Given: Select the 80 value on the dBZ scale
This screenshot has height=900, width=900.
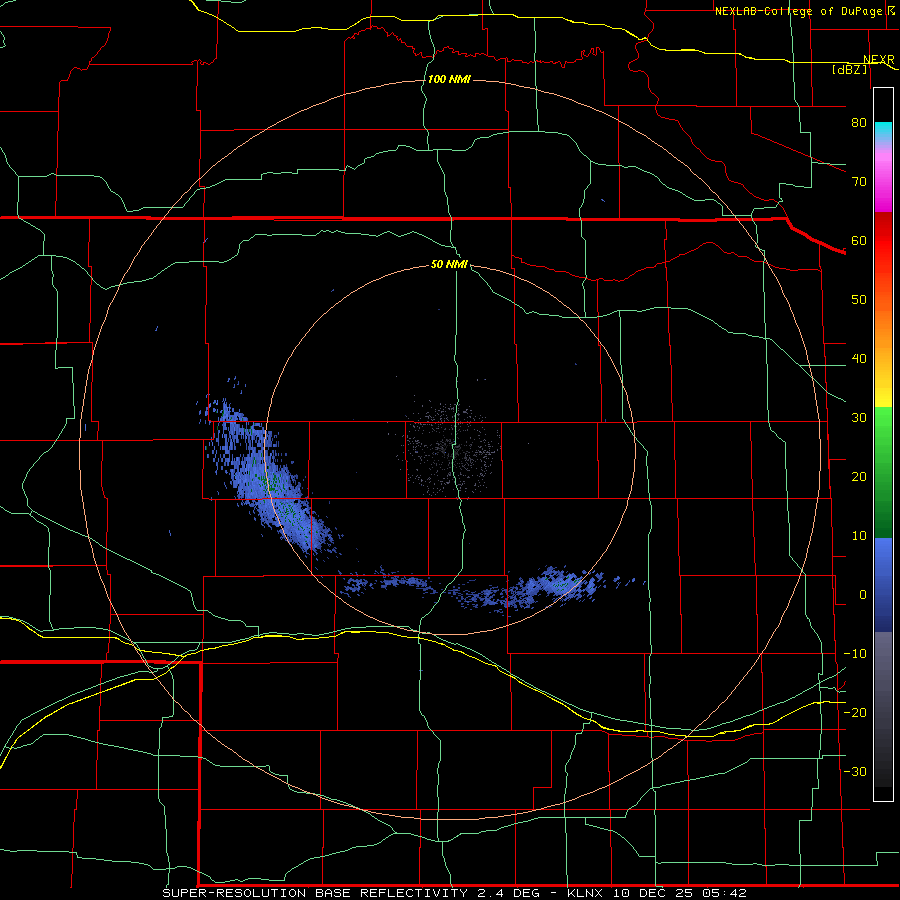Looking at the screenshot, I should [x=859, y=123].
